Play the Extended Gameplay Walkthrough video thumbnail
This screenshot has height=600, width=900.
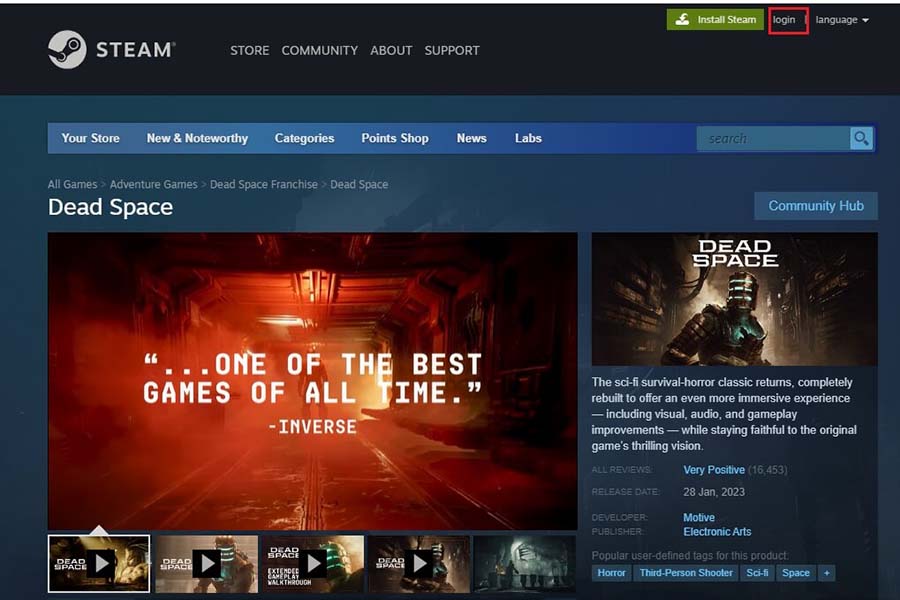pos(313,564)
